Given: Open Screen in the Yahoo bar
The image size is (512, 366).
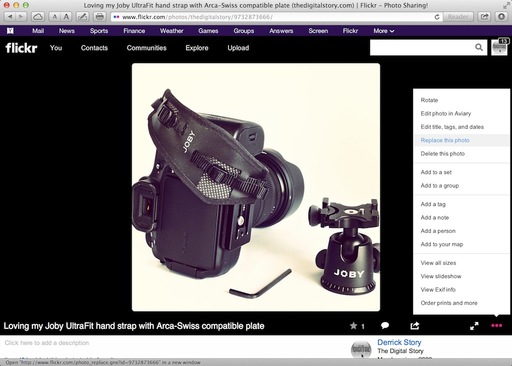Looking at the screenshot, I should 318,31.
